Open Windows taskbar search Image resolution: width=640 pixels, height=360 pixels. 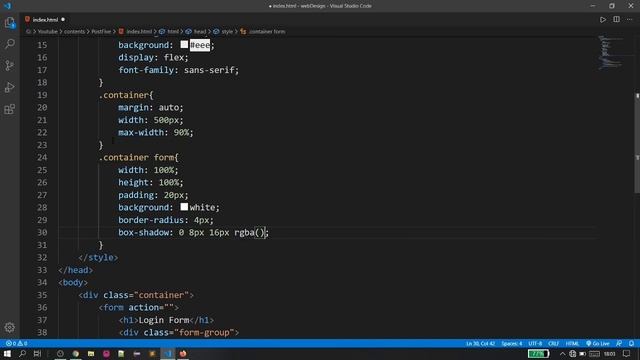click(x=22, y=354)
